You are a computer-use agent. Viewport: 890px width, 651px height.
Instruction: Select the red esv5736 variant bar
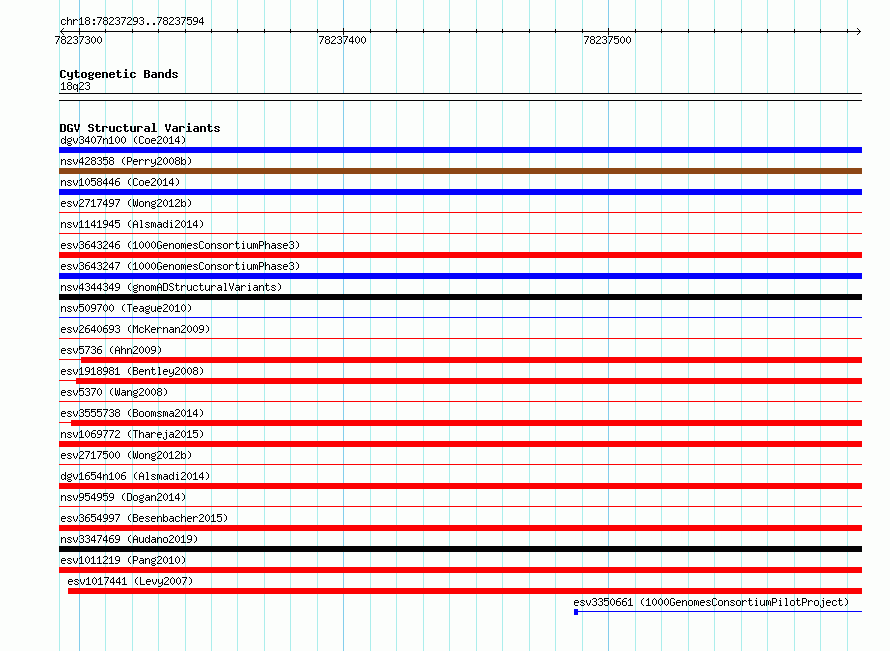tap(471, 360)
